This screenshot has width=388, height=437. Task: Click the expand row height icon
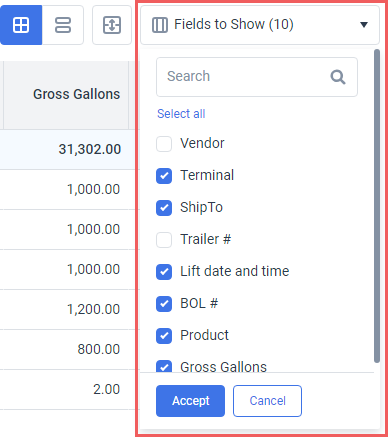[x=112, y=25]
